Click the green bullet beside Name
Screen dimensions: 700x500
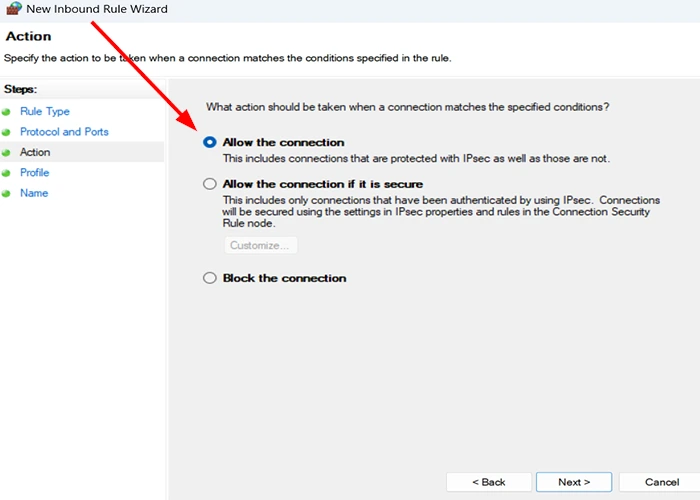coord(6,194)
